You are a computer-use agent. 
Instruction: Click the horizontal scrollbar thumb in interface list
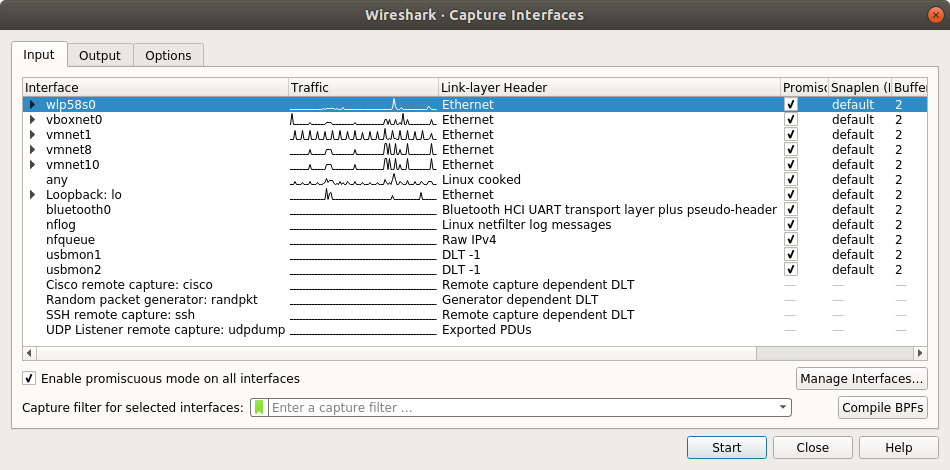pos(396,353)
